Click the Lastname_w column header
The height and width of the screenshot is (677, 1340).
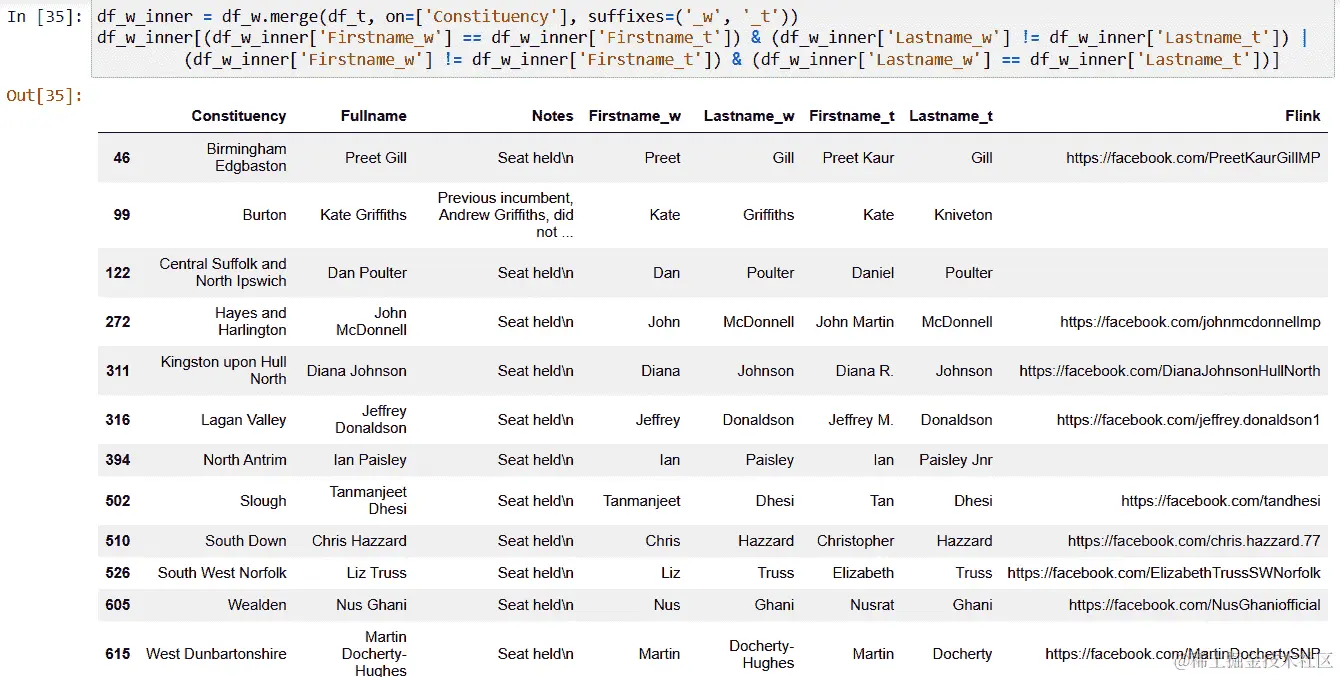(749, 116)
